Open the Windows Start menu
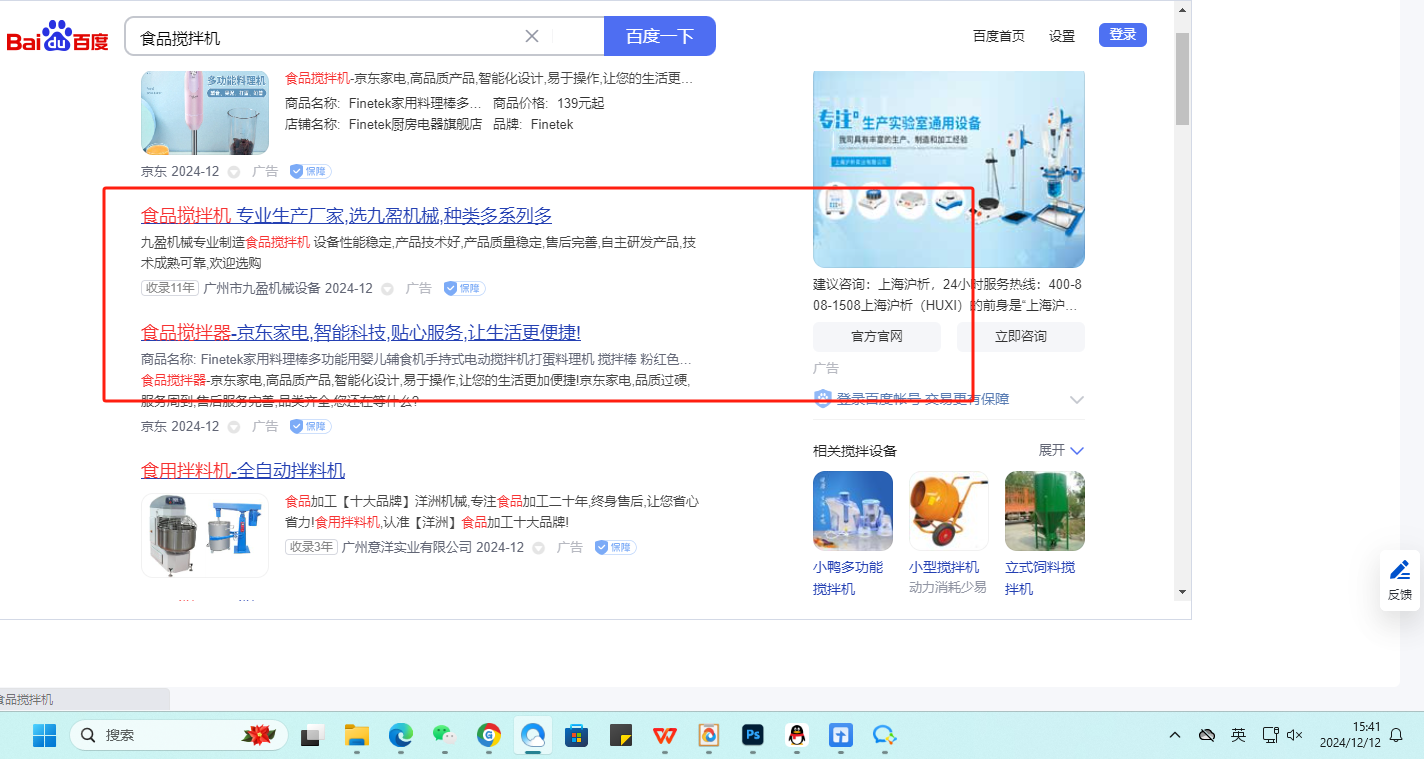This screenshot has width=1424, height=759. (44, 736)
